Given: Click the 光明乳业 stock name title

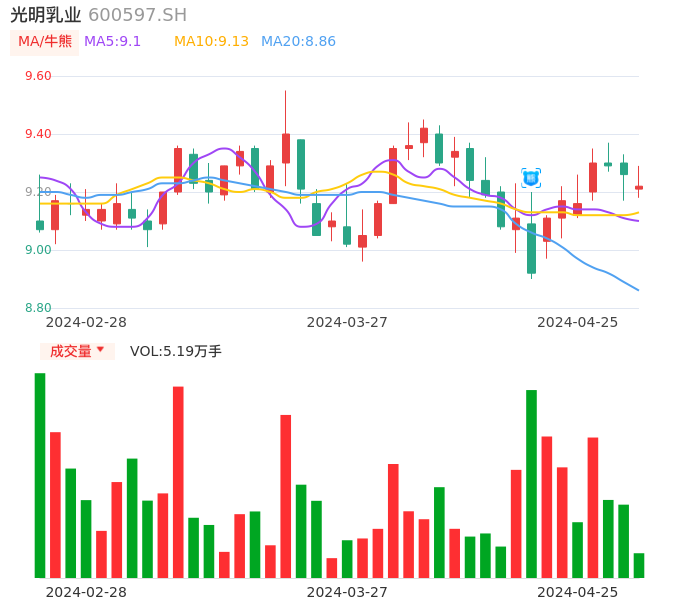Looking at the screenshot, I should point(46,15).
